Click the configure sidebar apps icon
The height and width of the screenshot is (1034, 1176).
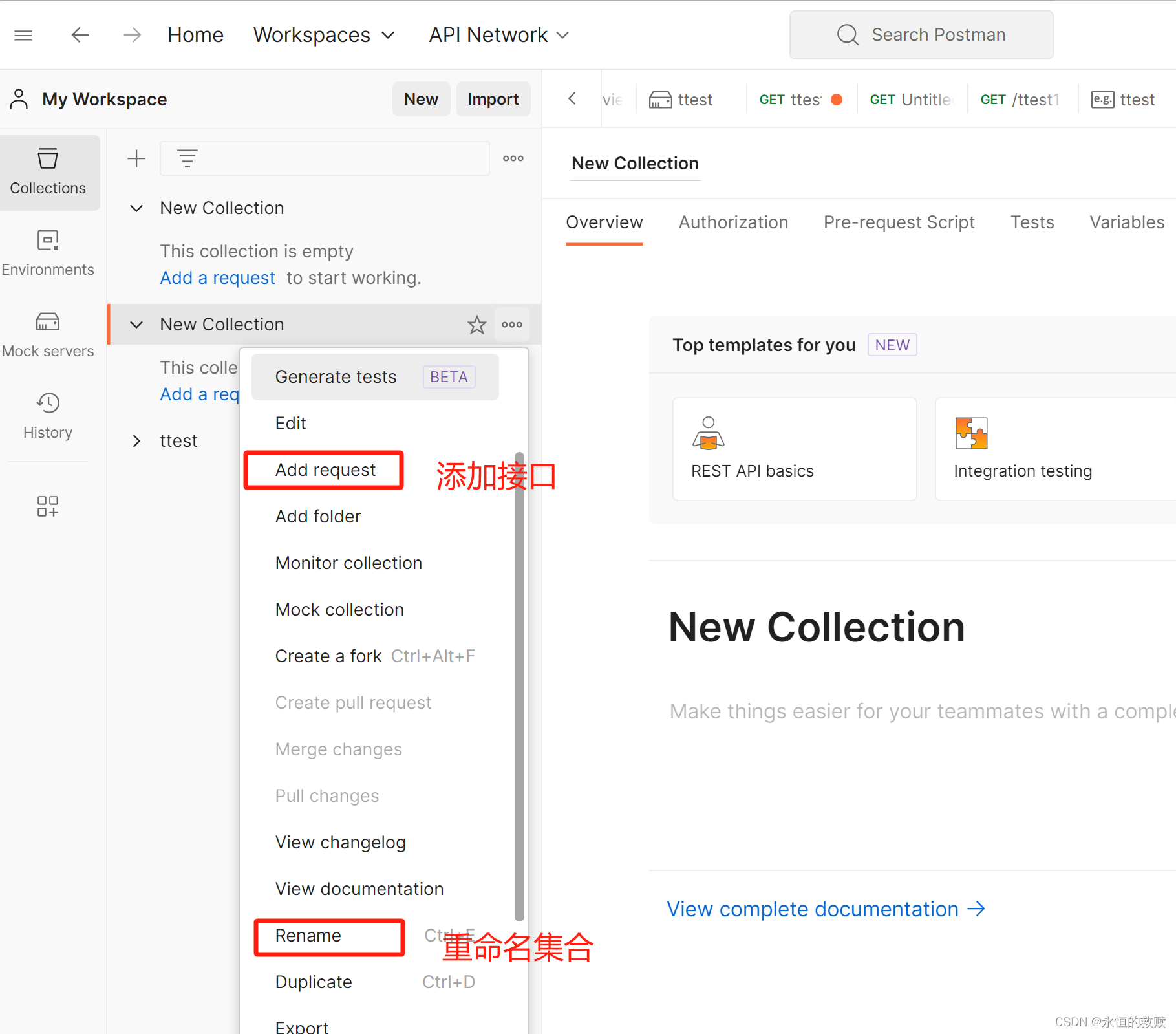(48, 506)
